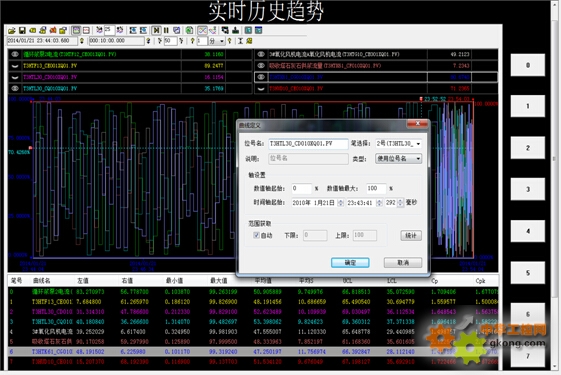This screenshot has height=375, width=561.
Task: Click the 位号名 tag name input field
Action: 308,144
